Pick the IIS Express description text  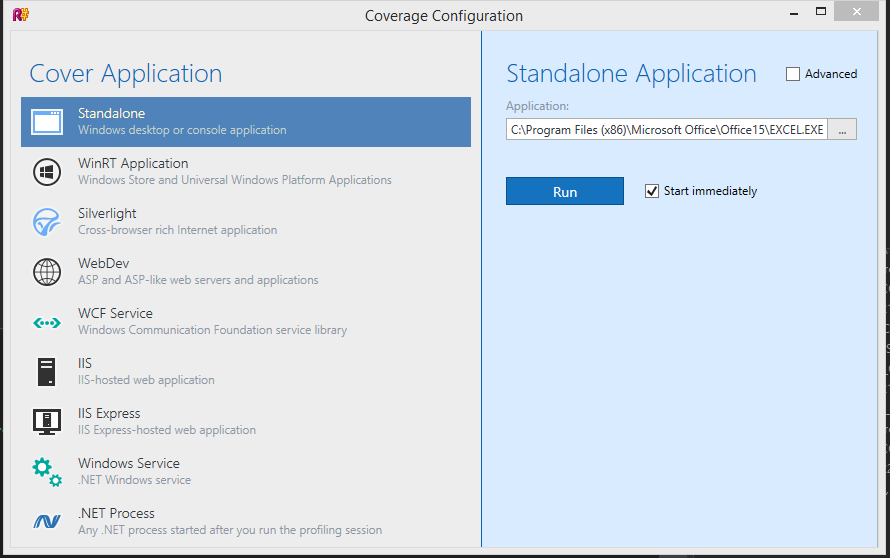pyautogui.click(x=167, y=430)
